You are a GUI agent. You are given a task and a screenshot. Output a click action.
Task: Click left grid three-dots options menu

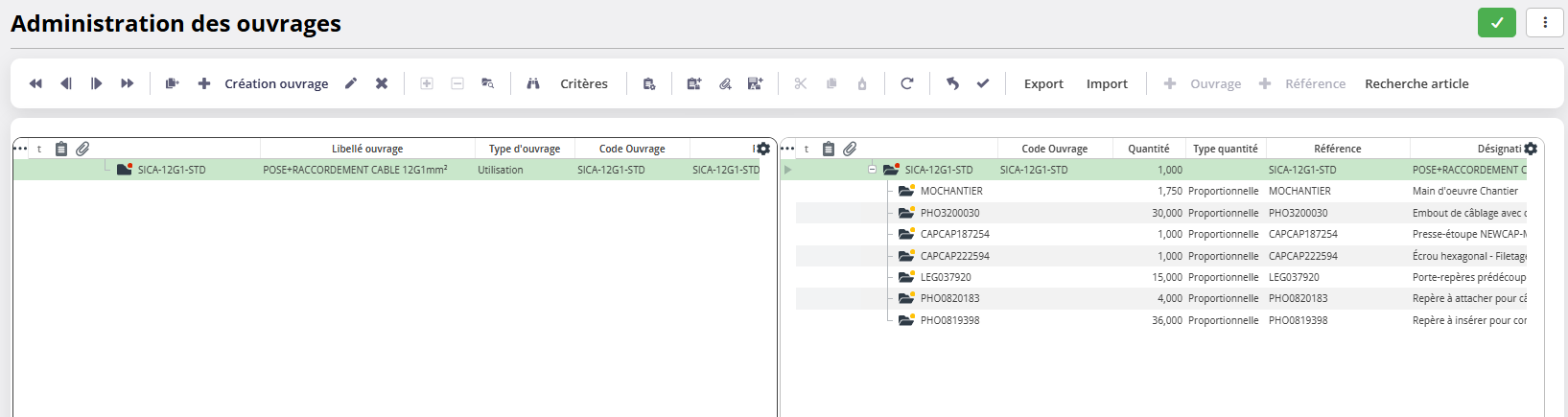pyautogui.click(x=20, y=149)
